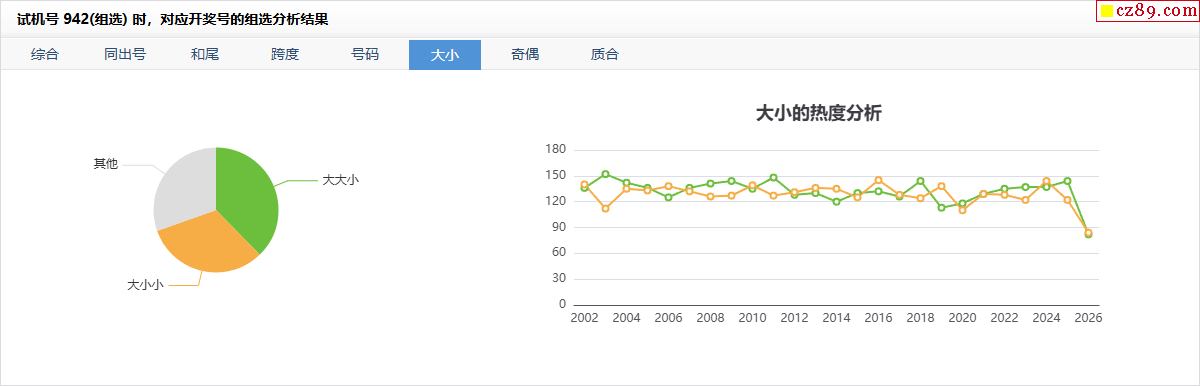Click the 2026 data point on chart
The width and height of the screenshot is (1200, 386).
(x=1088, y=233)
